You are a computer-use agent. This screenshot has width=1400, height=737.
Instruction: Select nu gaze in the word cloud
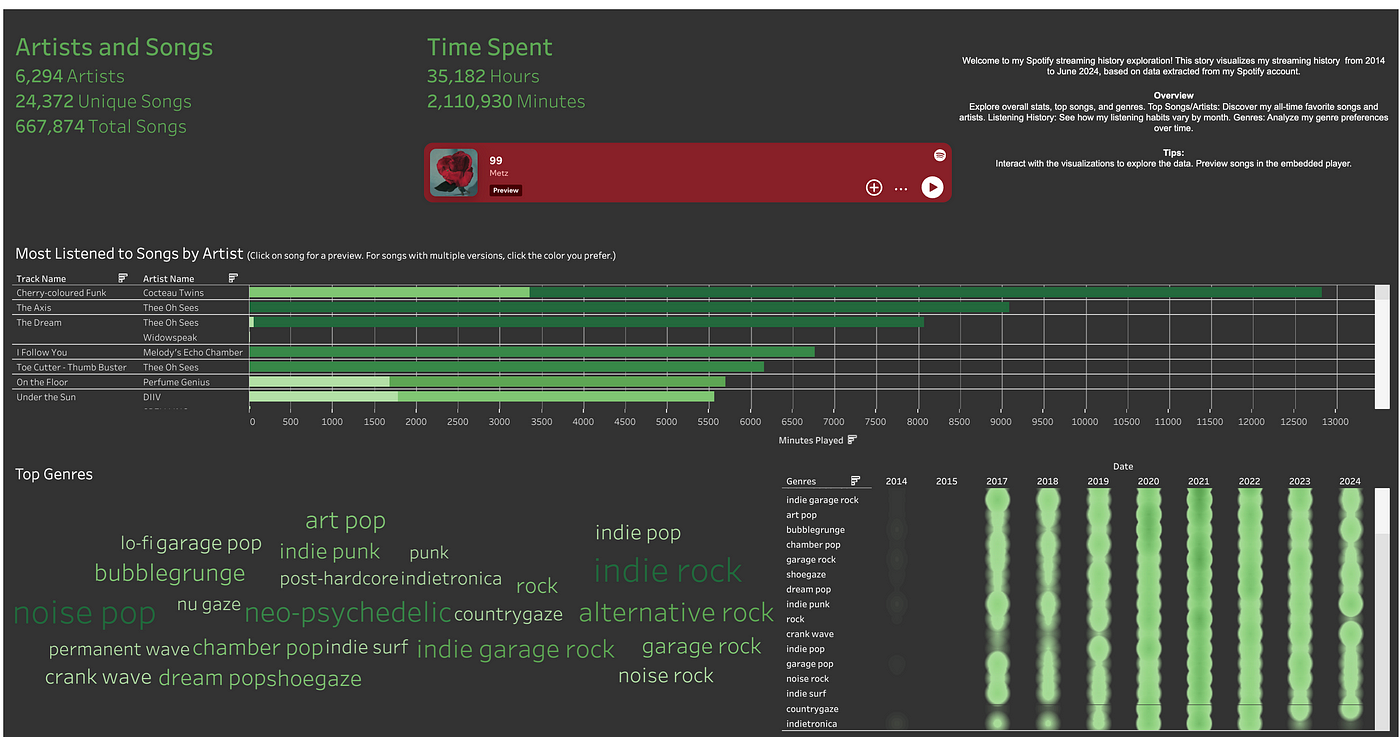click(x=209, y=605)
